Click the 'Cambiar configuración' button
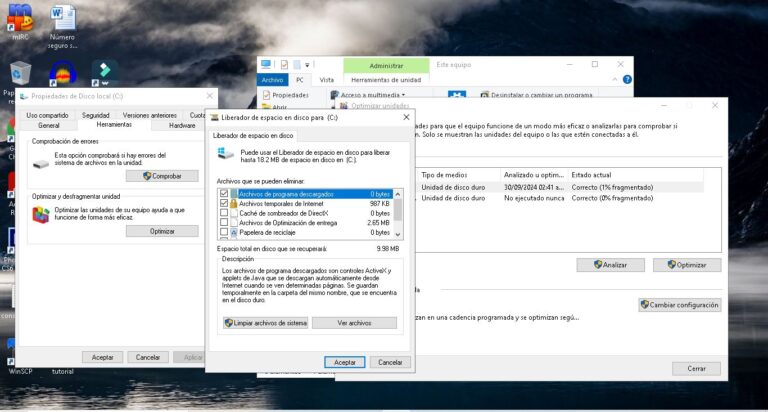 [x=679, y=305]
